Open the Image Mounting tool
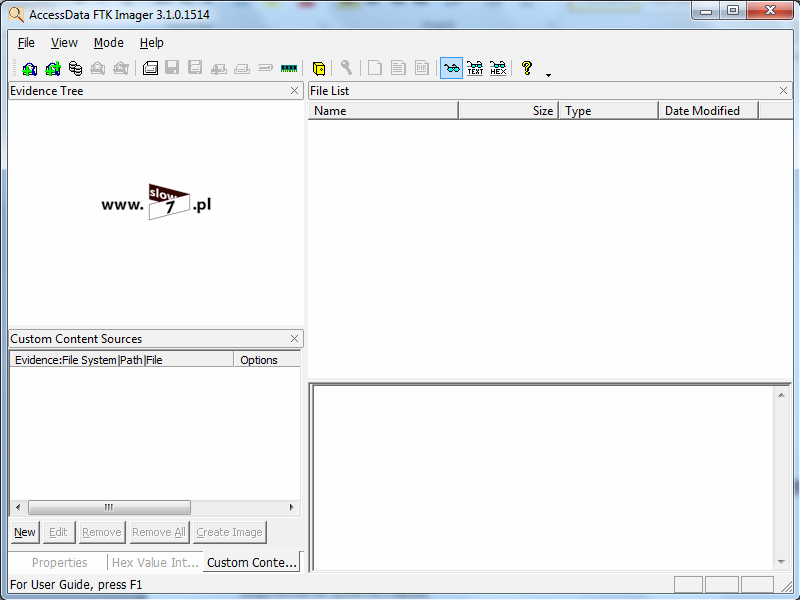 [75, 68]
